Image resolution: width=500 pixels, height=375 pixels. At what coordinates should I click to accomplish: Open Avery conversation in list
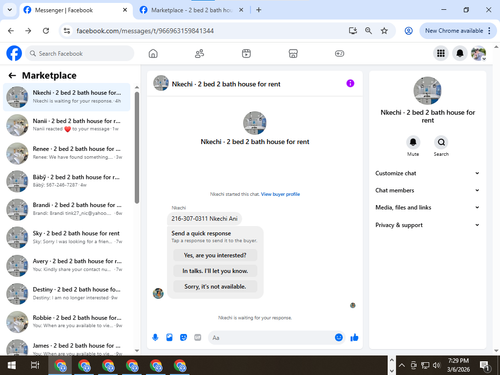67,266
